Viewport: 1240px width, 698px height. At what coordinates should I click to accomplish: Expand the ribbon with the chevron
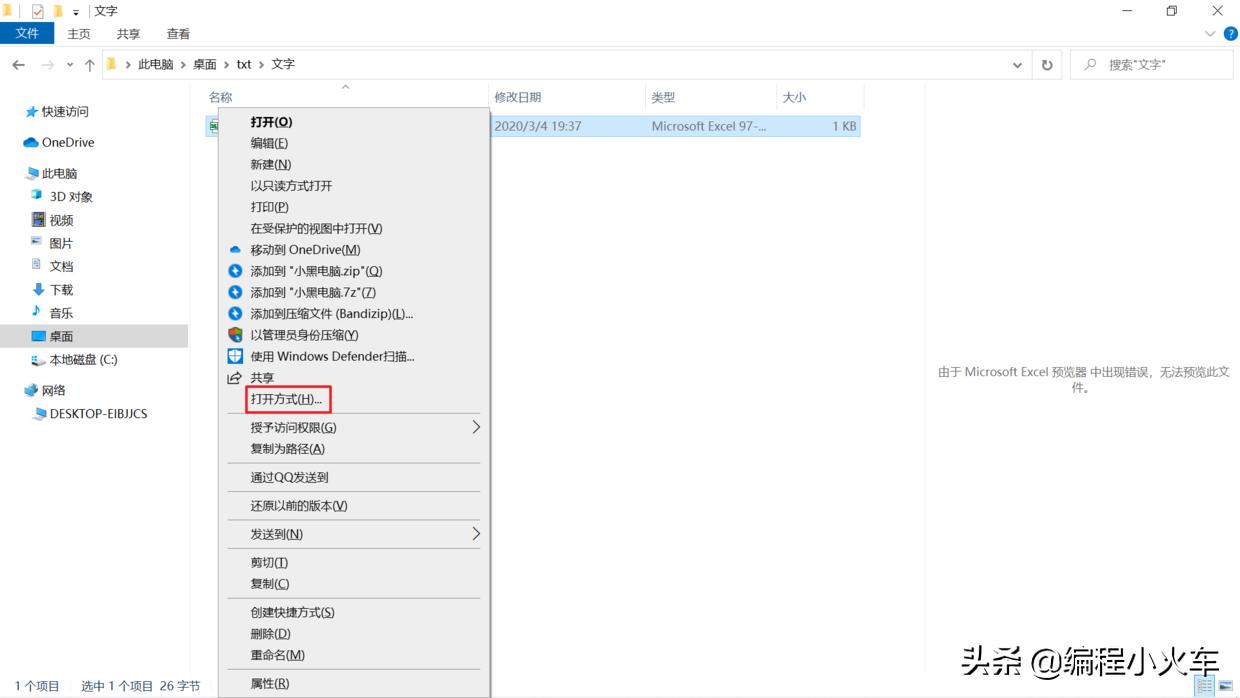(x=1210, y=33)
